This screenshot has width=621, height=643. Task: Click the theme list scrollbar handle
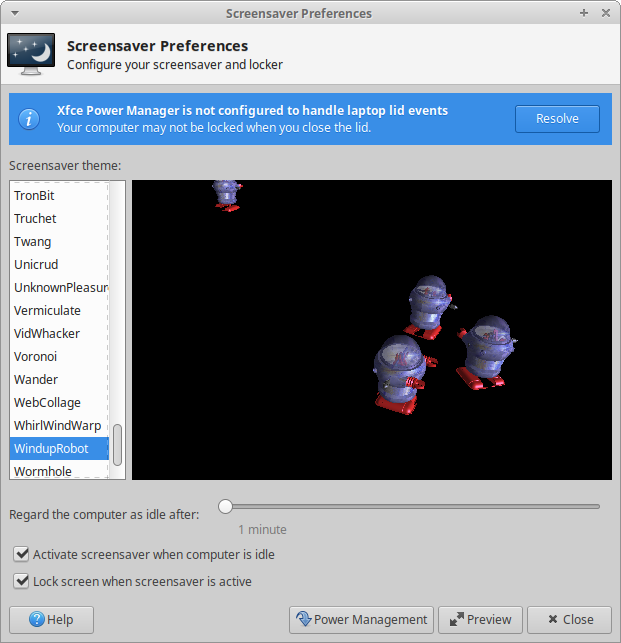click(117, 445)
